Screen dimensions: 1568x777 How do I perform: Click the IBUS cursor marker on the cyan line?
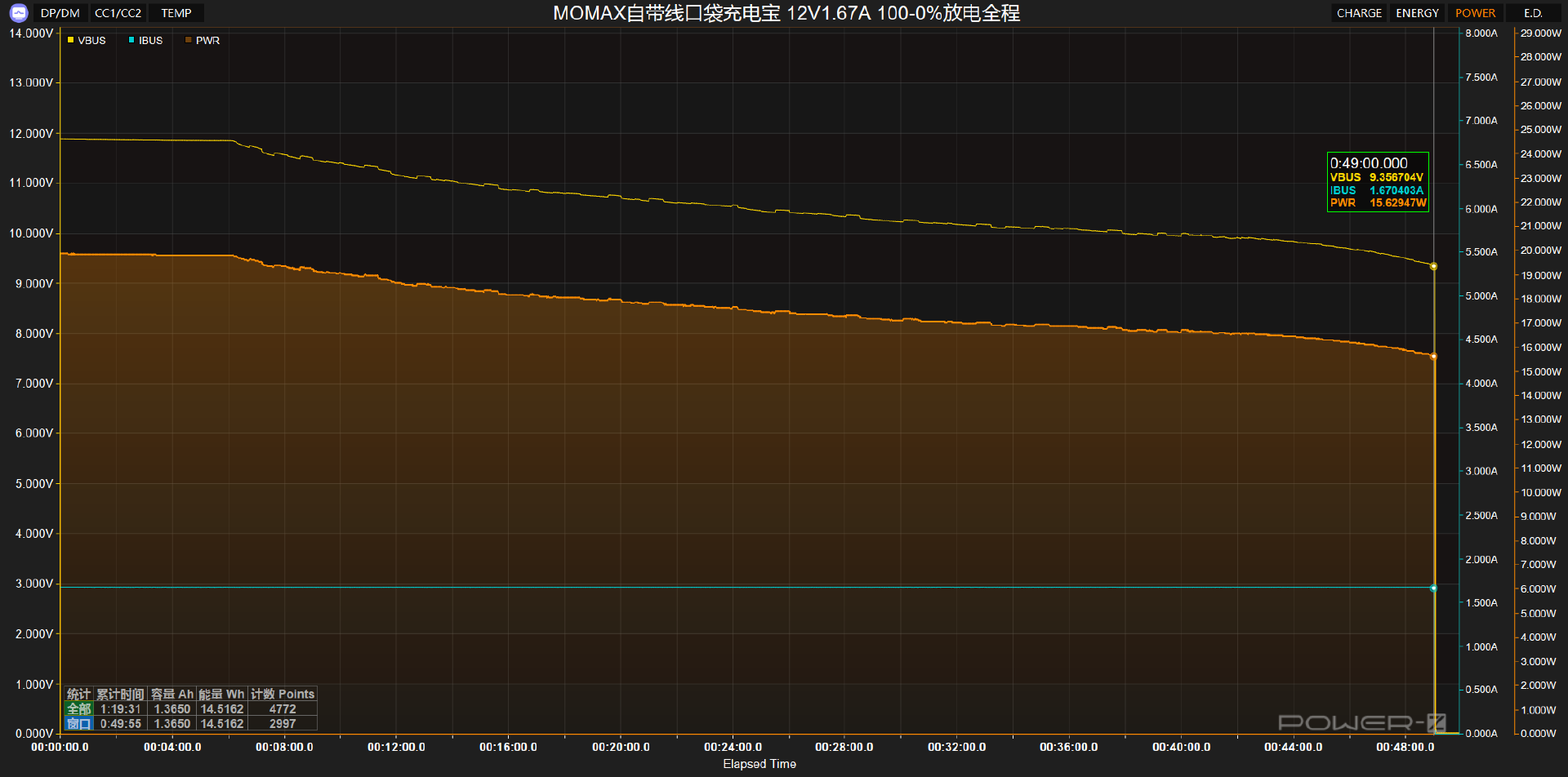pyautogui.click(x=1433, y=588)
